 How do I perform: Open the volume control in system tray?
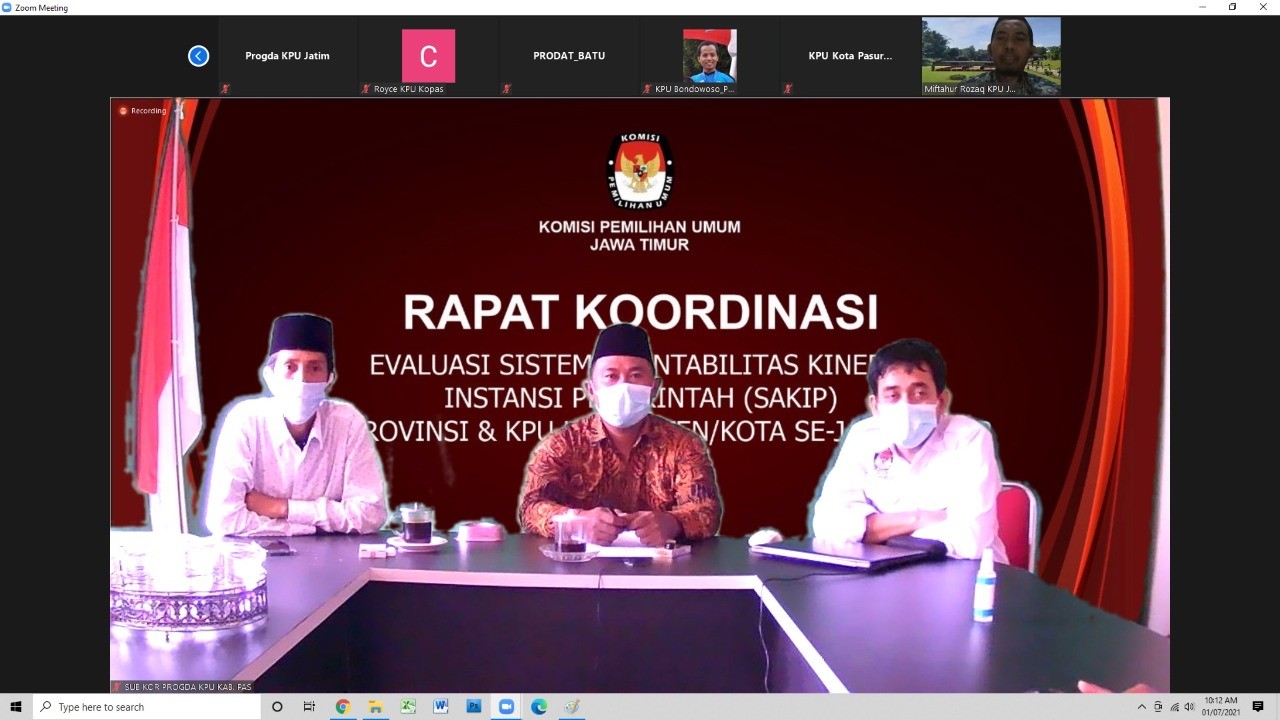pos(1189,707)
